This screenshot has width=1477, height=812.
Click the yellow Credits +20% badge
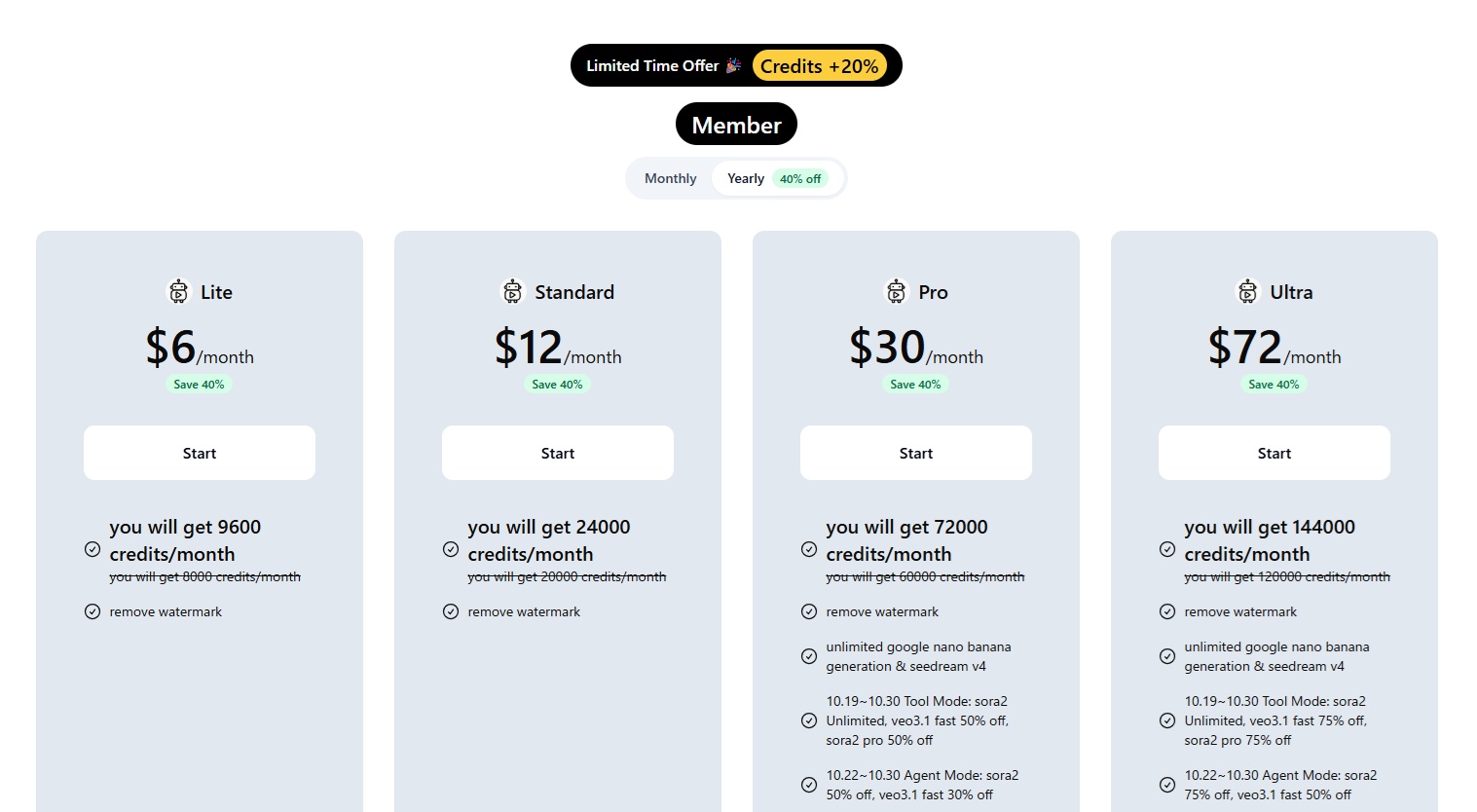(819, 66)
